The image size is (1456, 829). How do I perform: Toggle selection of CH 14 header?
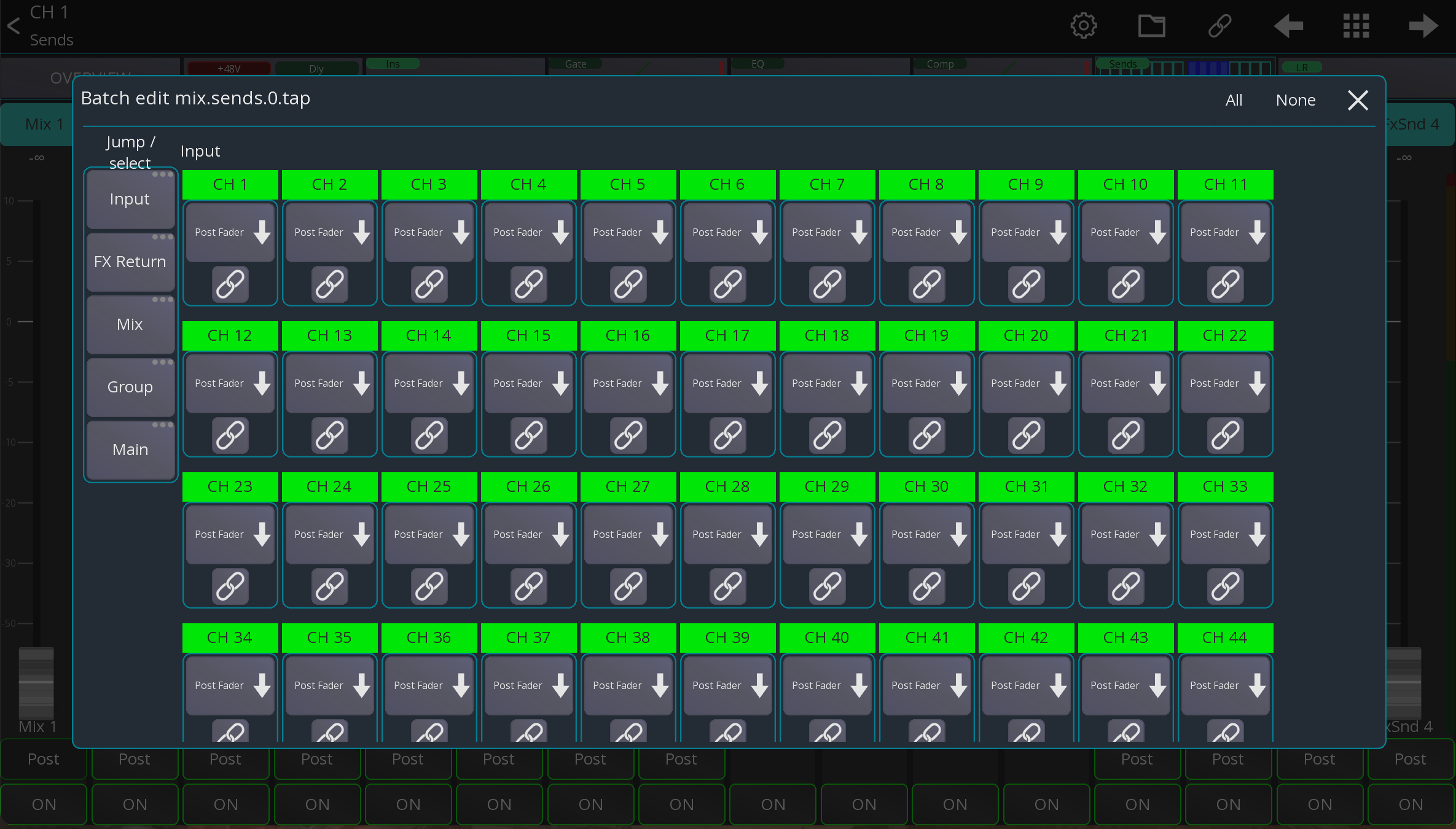[429, 336]
